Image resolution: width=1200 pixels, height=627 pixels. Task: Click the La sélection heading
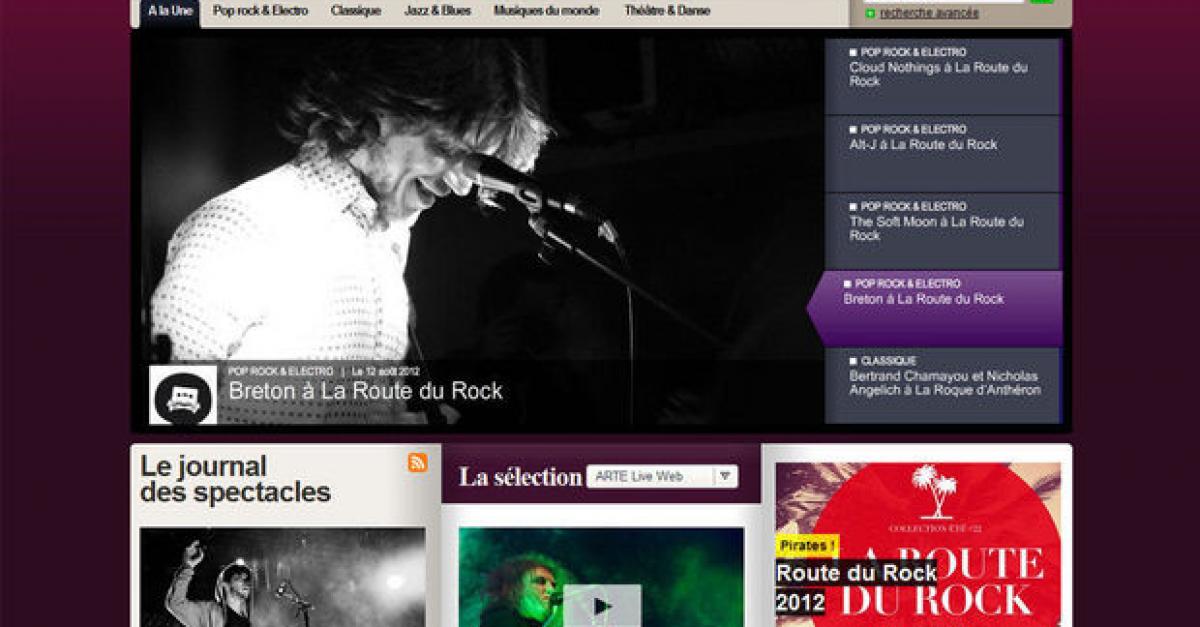(520, 477)
